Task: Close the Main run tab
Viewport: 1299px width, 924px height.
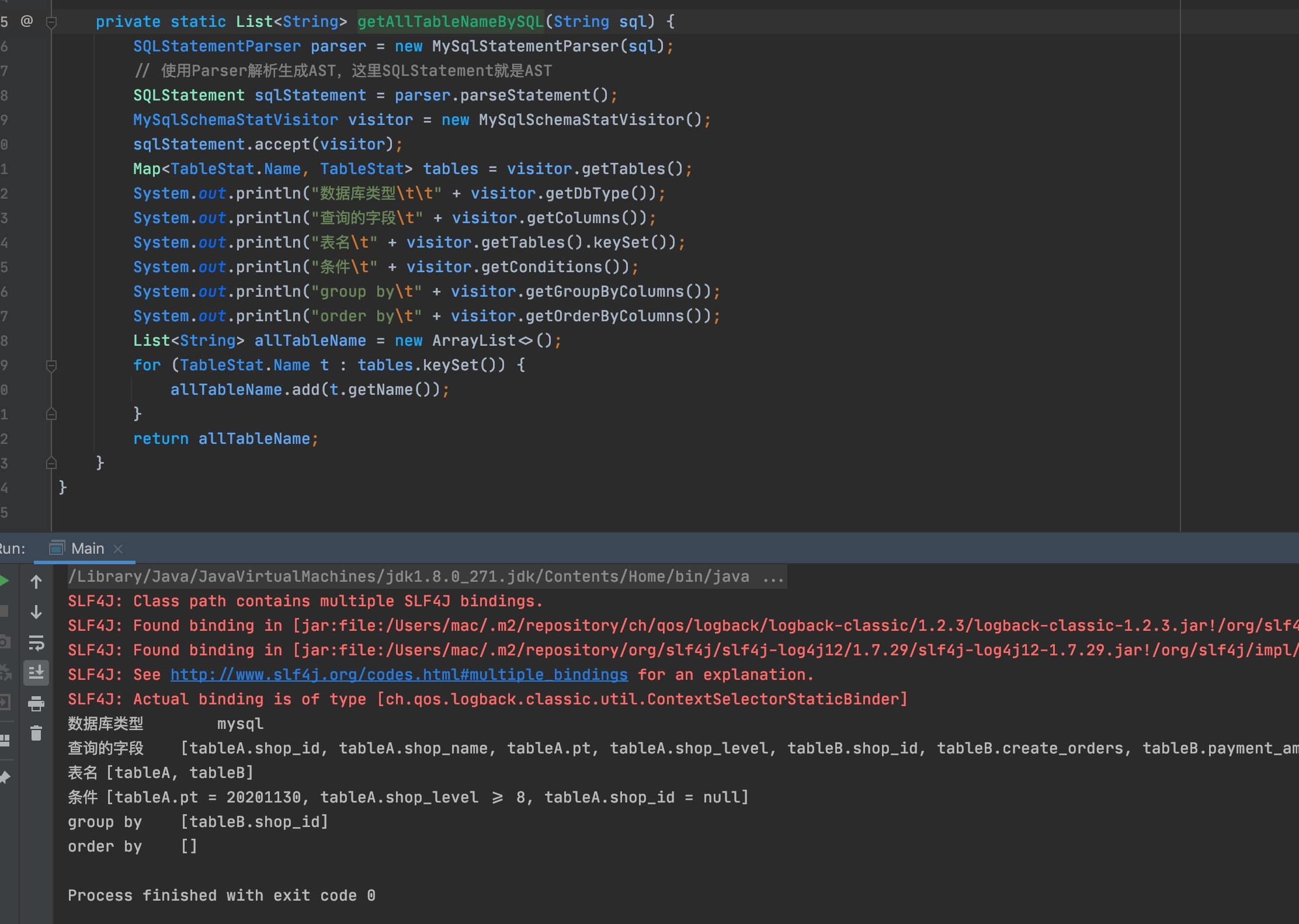Action: 119,549
